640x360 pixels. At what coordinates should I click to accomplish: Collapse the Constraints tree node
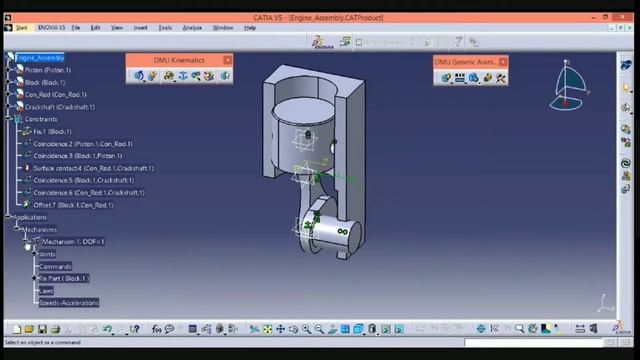click(9, 119)
